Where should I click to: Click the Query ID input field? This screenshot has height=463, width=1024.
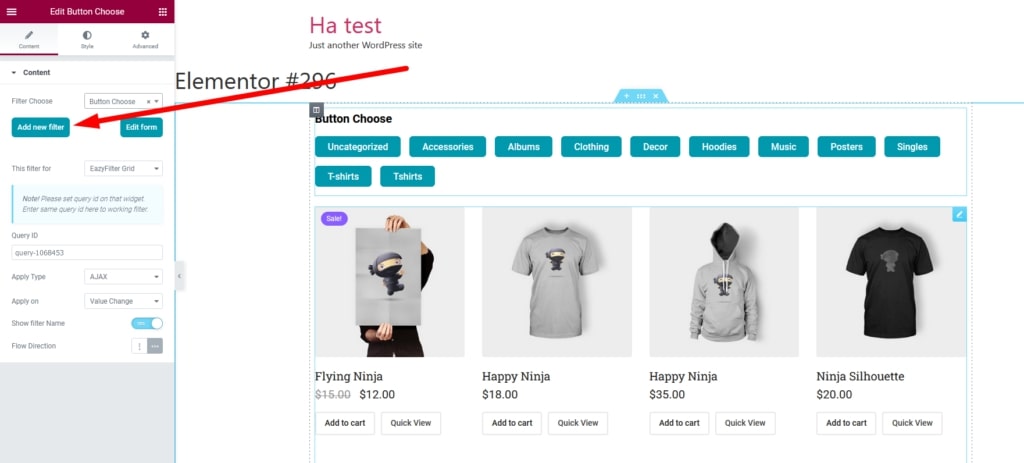point(87,253)
